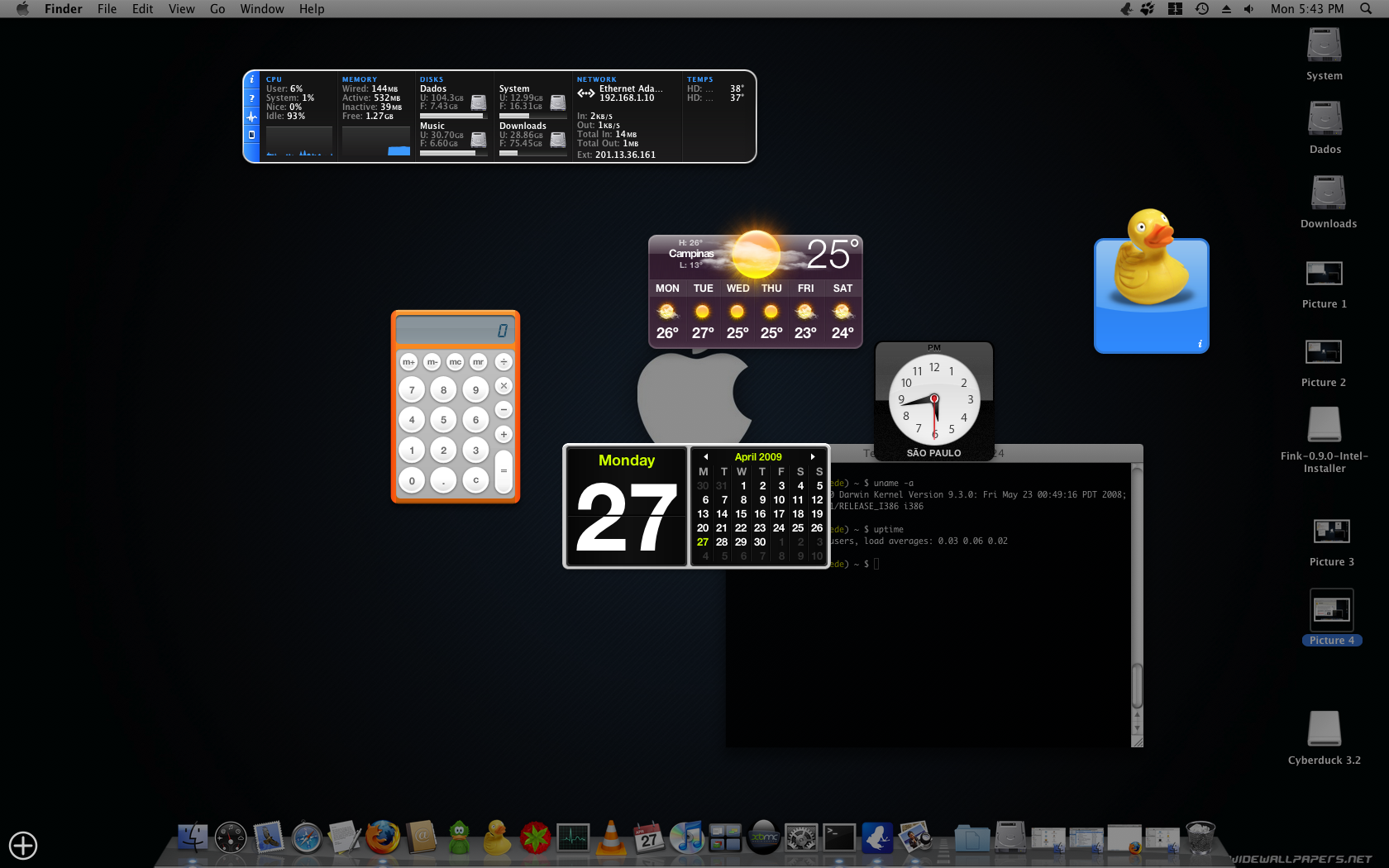Select Picture 4 file on desktop
This screenshot has width=1389, height=868.
[x=1332, y=618]
